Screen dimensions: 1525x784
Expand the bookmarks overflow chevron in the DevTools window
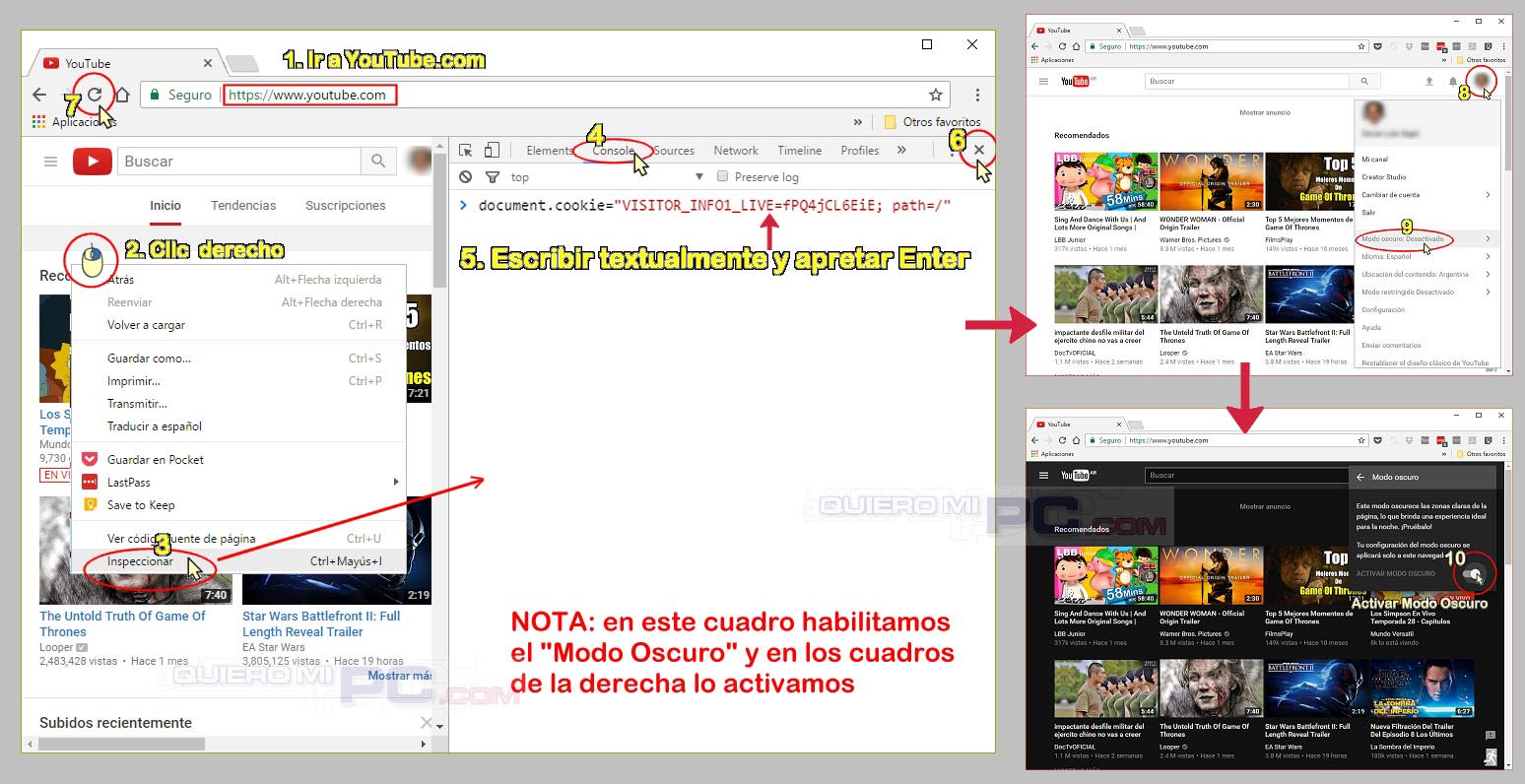[x=858, y=122]
